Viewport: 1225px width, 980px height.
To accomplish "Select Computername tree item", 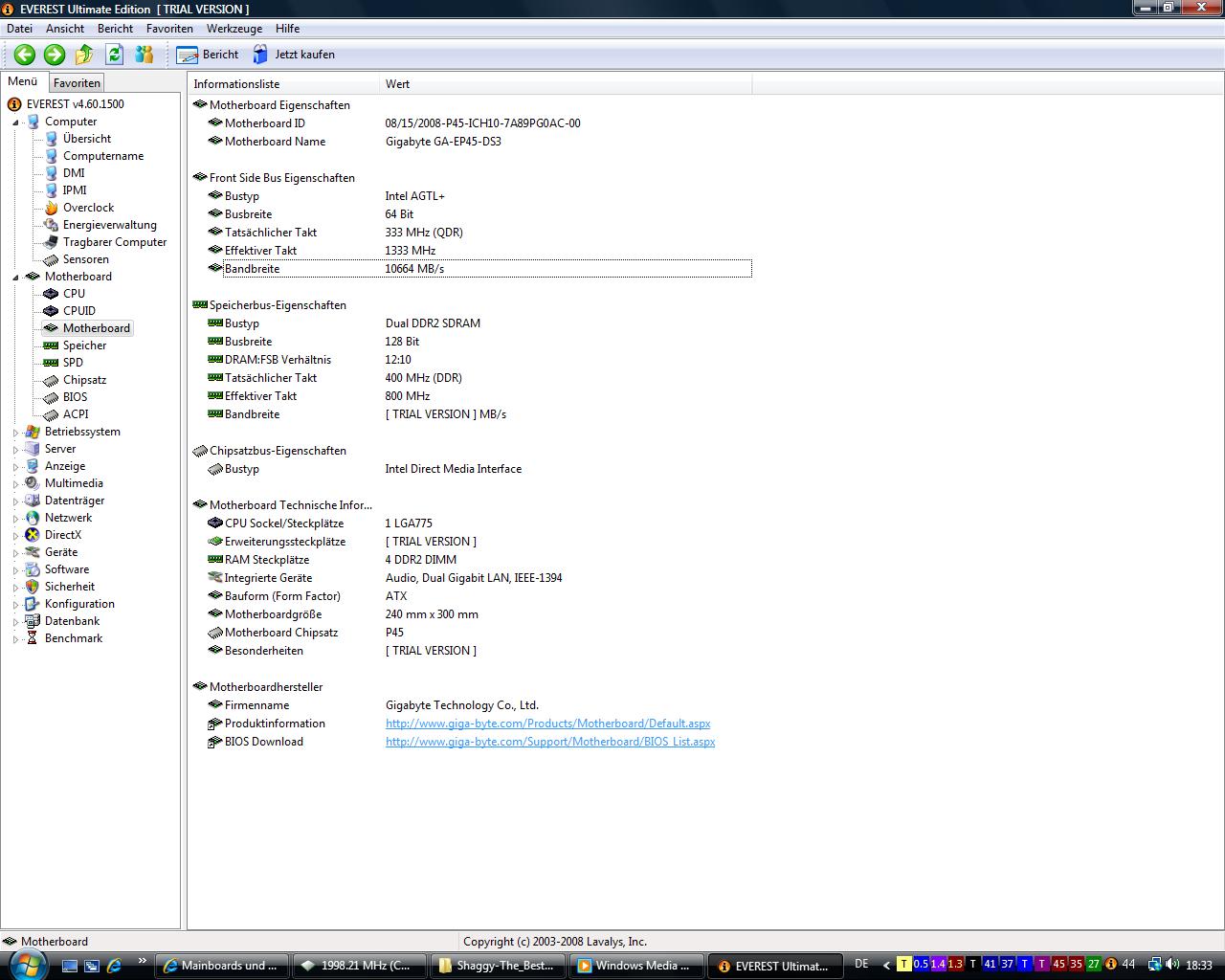I will [x=103, y=156].
